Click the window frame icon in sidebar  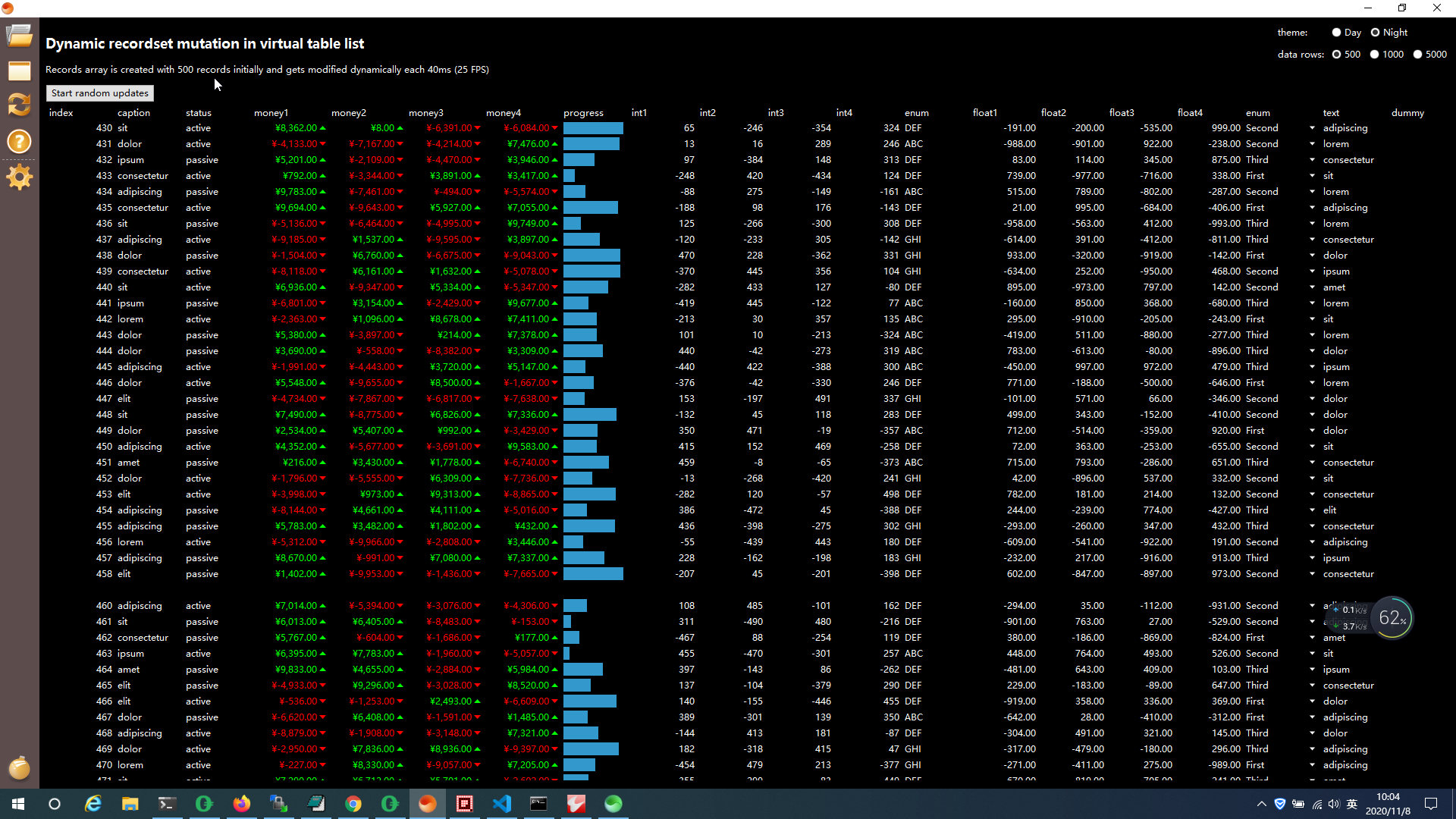click(x=20, y=71)
